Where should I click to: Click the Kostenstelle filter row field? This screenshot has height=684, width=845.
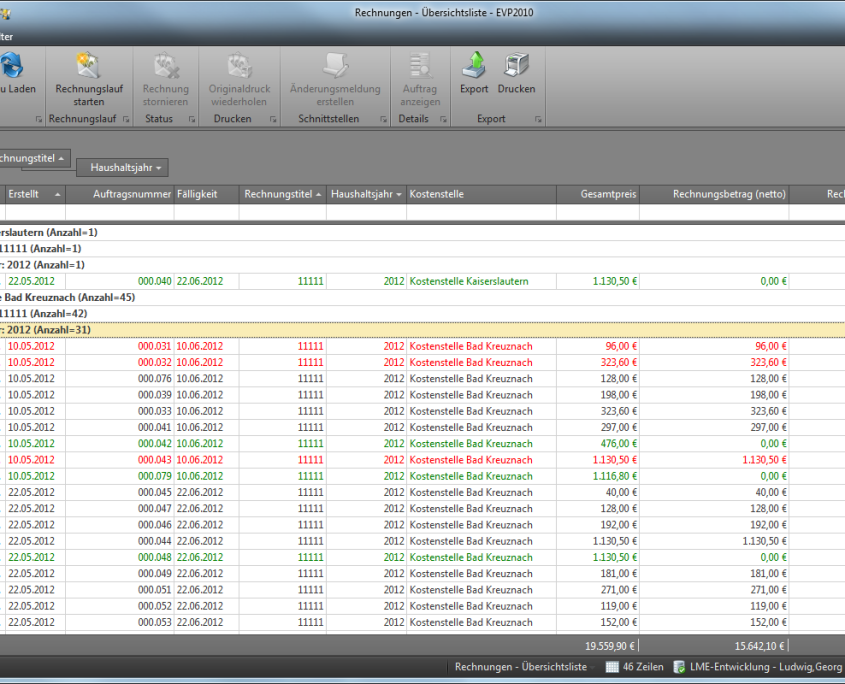[481, 212]
